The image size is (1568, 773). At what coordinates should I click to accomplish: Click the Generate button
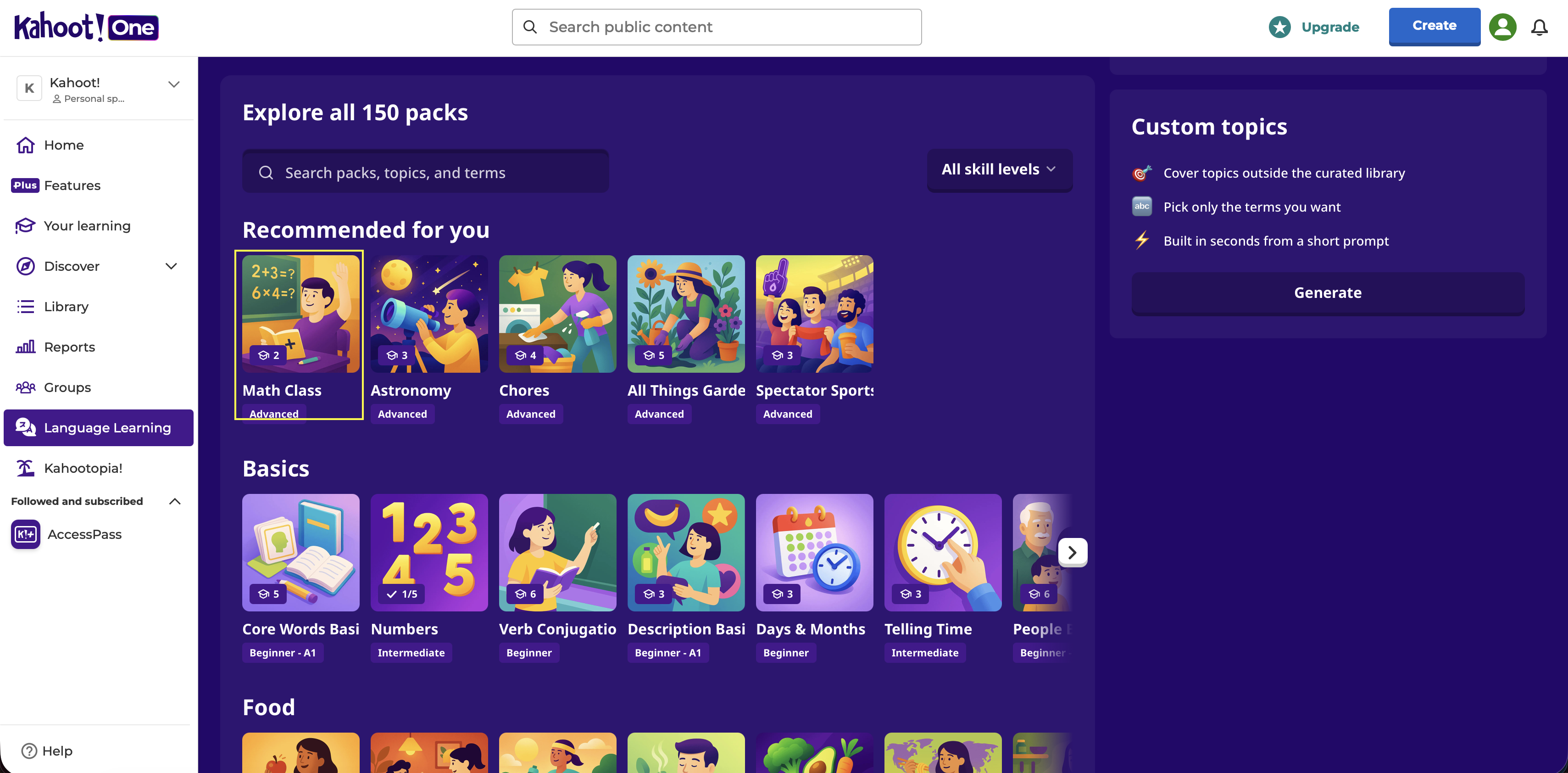(x=1328, y=293)
